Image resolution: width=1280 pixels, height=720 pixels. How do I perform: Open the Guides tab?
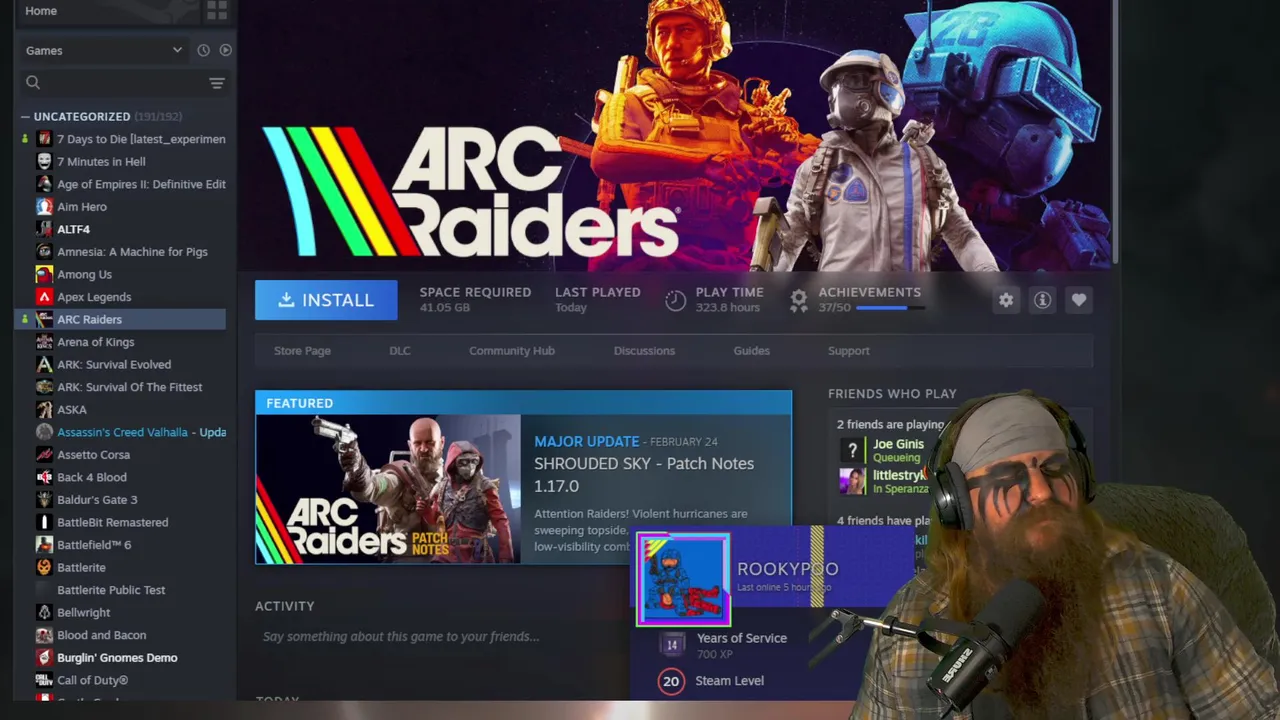pos(751,351)
